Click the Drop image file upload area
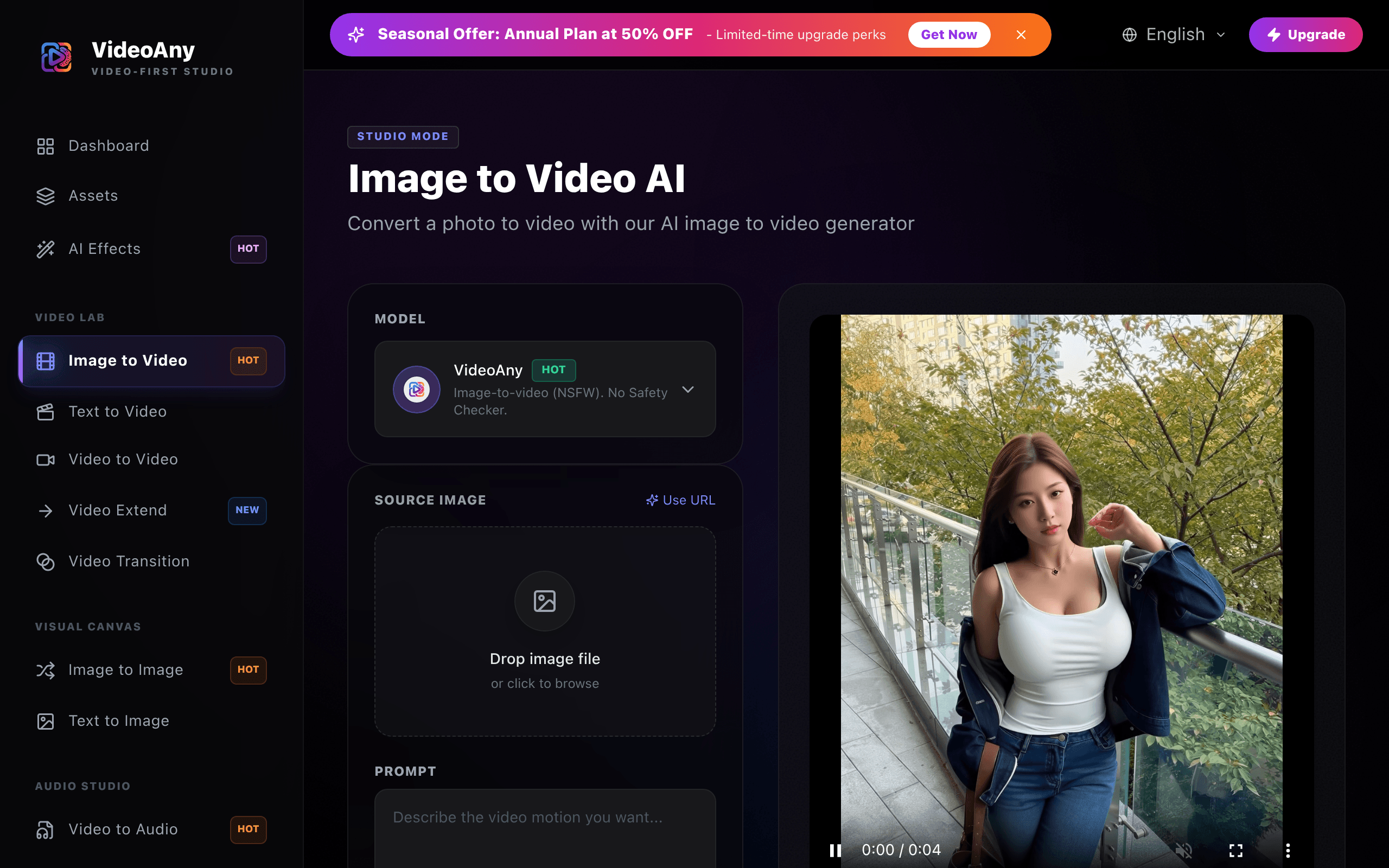Screen dimensions: 1389x868 point(545,631)
